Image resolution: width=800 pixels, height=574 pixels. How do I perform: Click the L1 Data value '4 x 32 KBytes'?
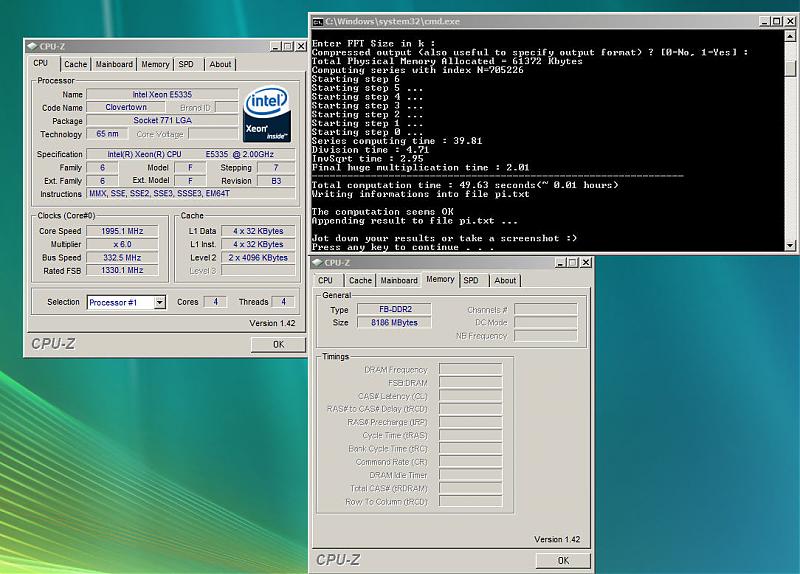pyautogui.click(x=258, y=231)
